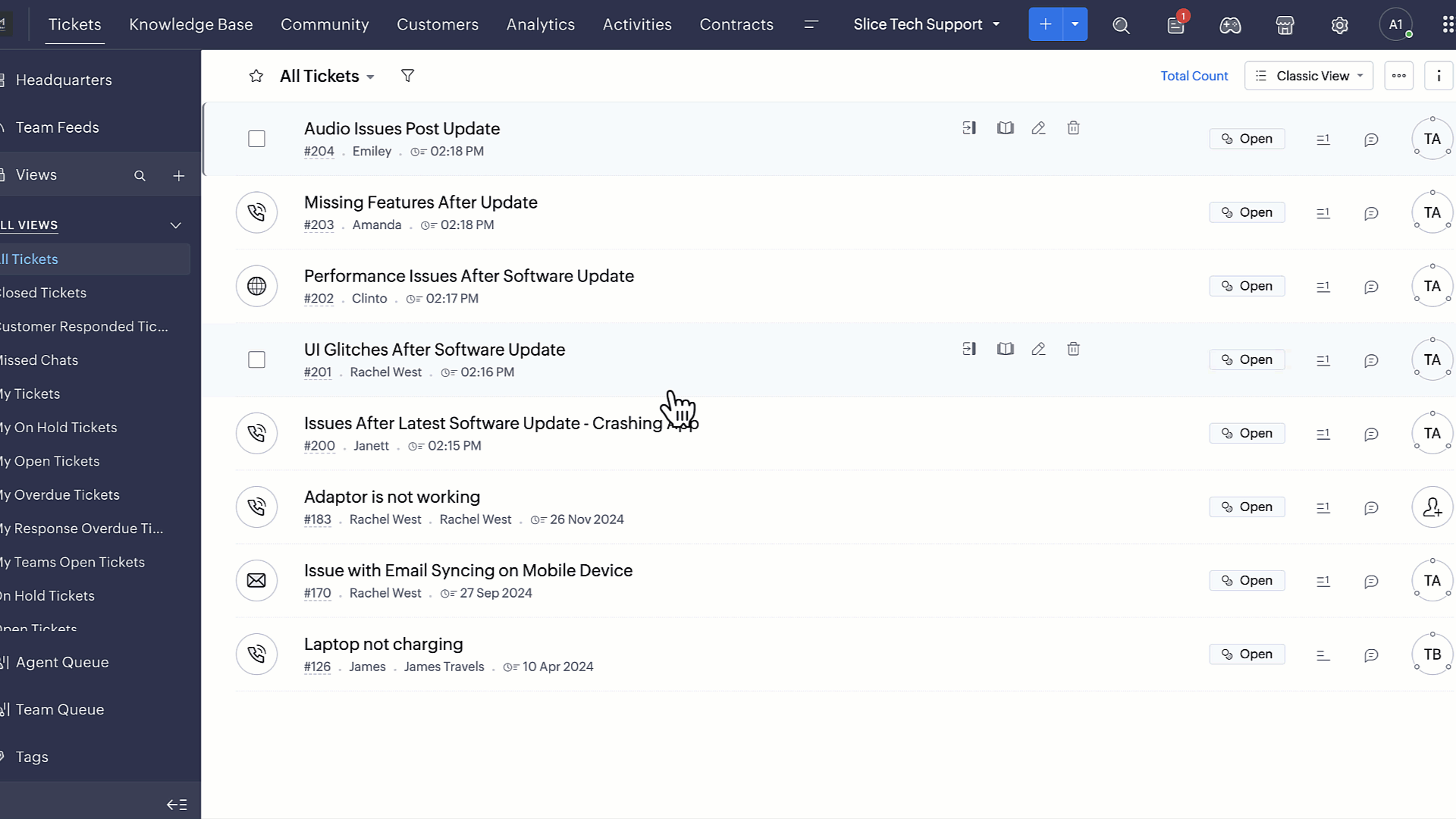Open Team Queue in sidebar
Viewport: 1456px width, 819px height.
click(60, 710)
